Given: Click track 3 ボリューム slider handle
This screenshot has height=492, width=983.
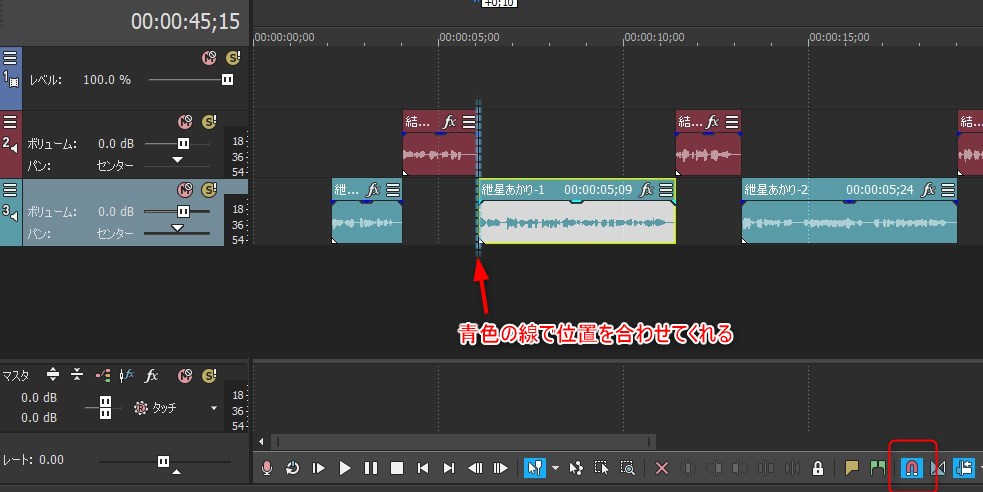Looking at the screenshot, I should 183,211.
